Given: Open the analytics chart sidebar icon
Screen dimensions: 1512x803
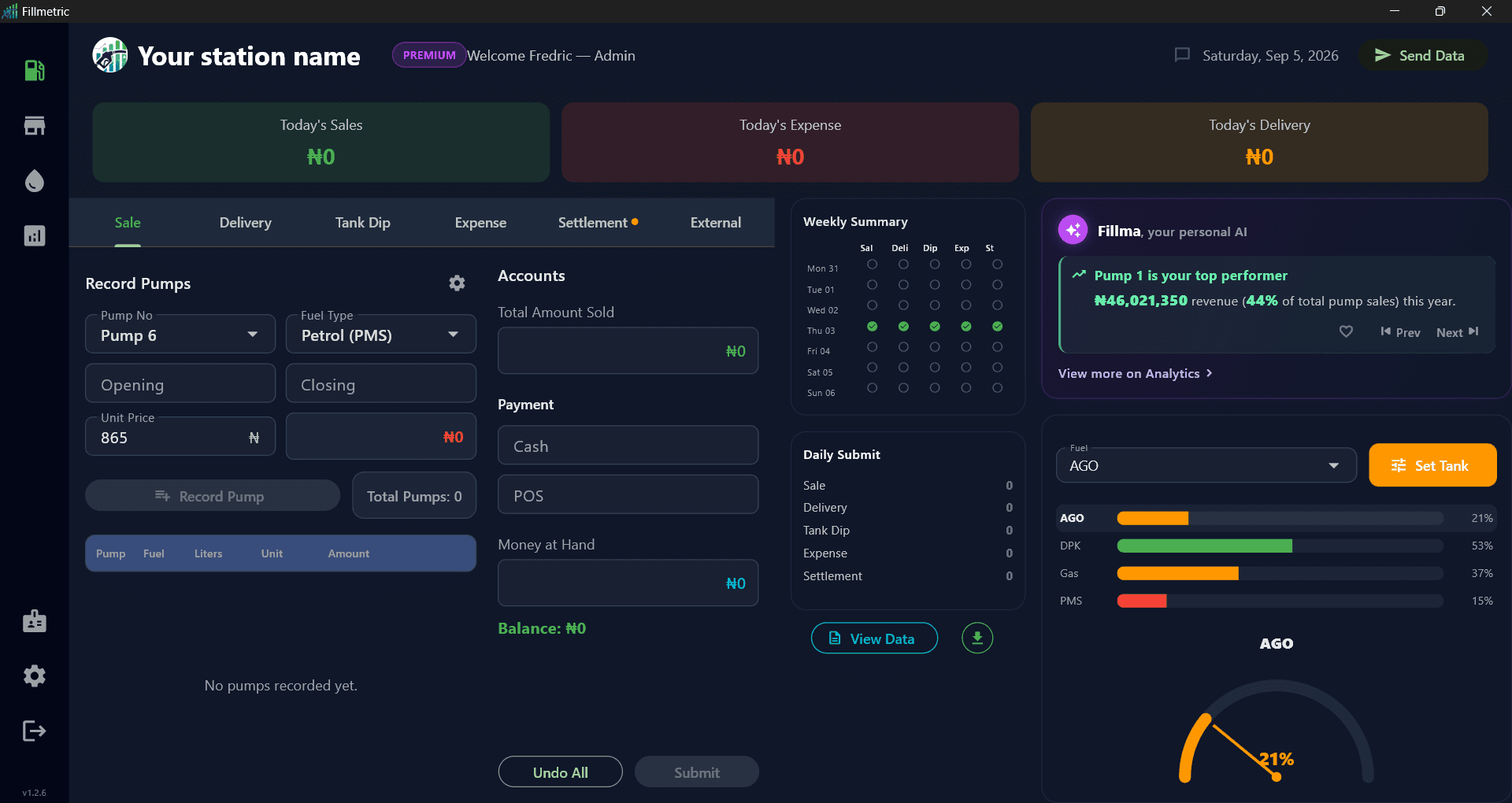Looking at the screenshot, I should tap(35, 235).
